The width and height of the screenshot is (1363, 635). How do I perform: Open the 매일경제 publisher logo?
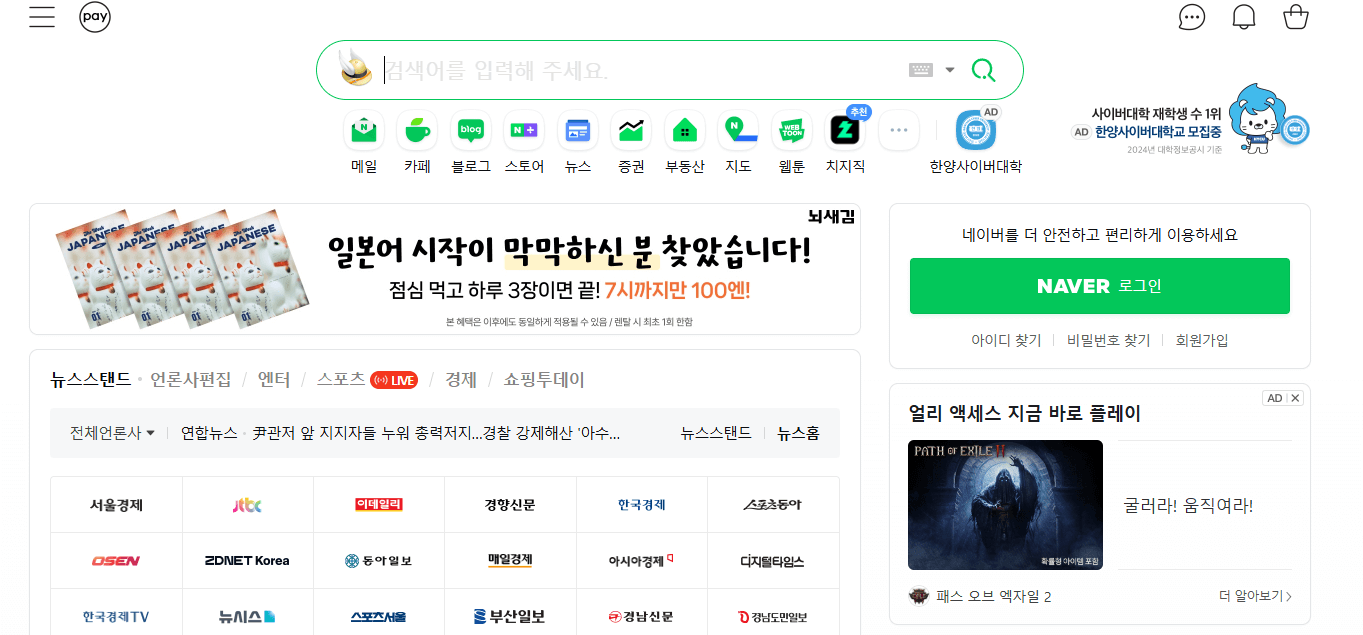coord(510,561)
